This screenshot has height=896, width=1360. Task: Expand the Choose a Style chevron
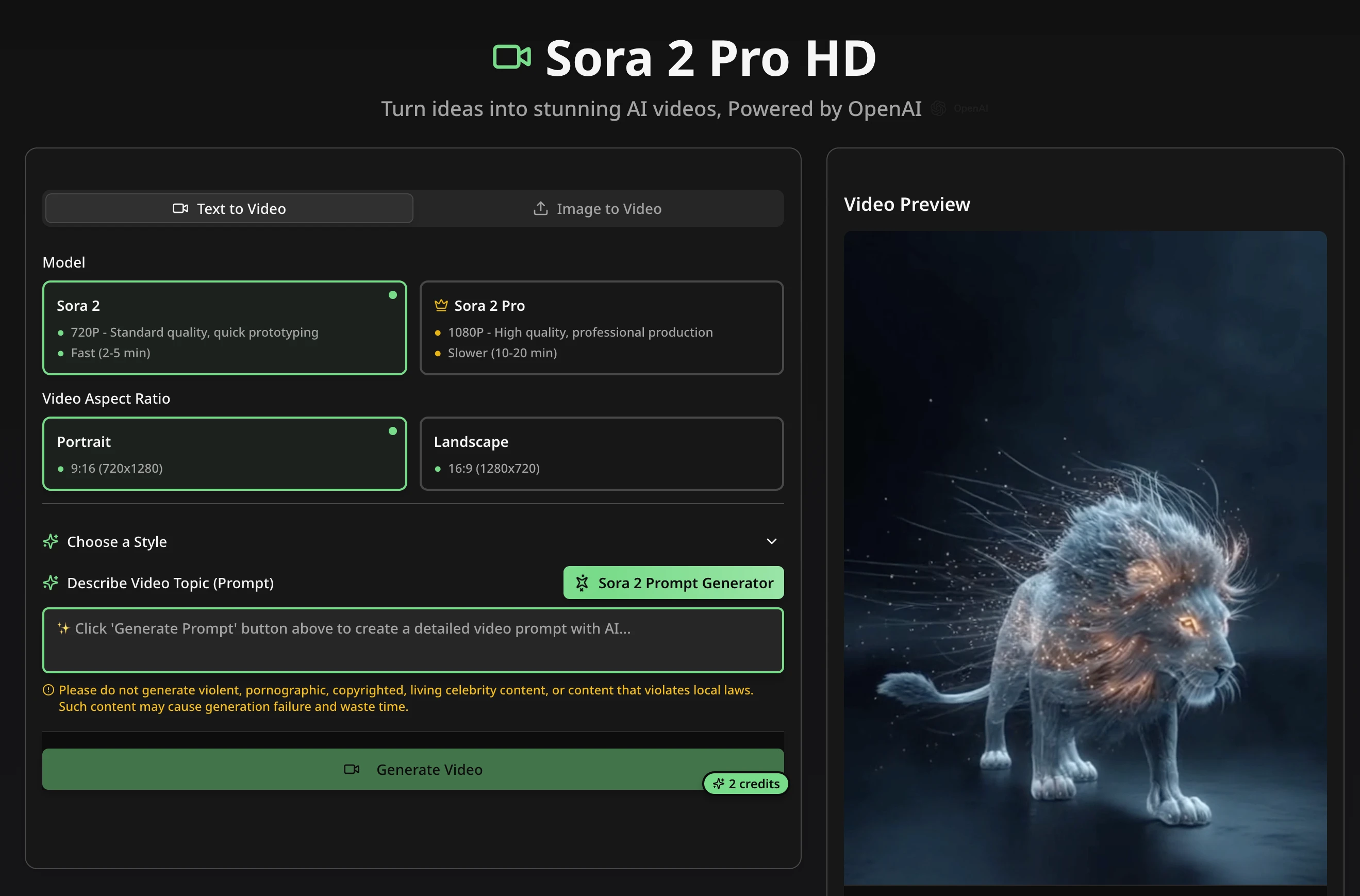[x=771, y=541]
